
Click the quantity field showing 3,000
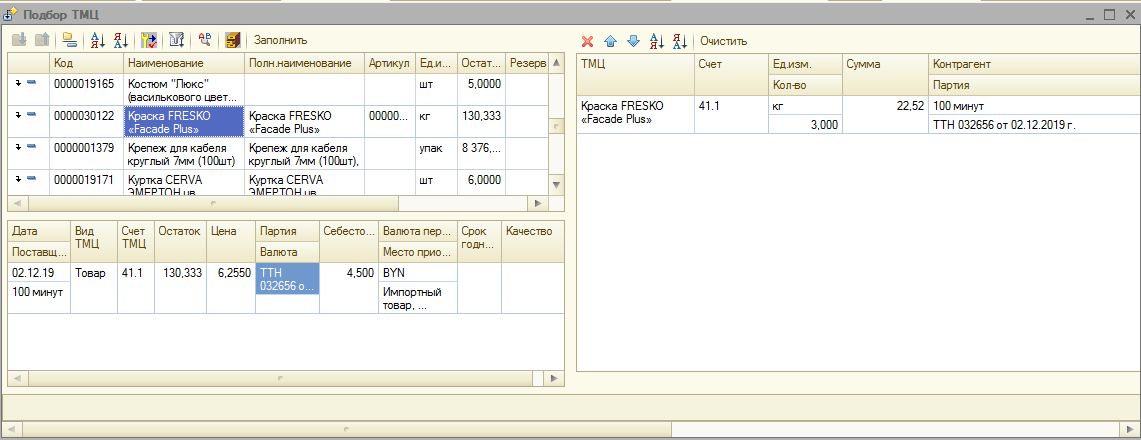tap(805, 125)
